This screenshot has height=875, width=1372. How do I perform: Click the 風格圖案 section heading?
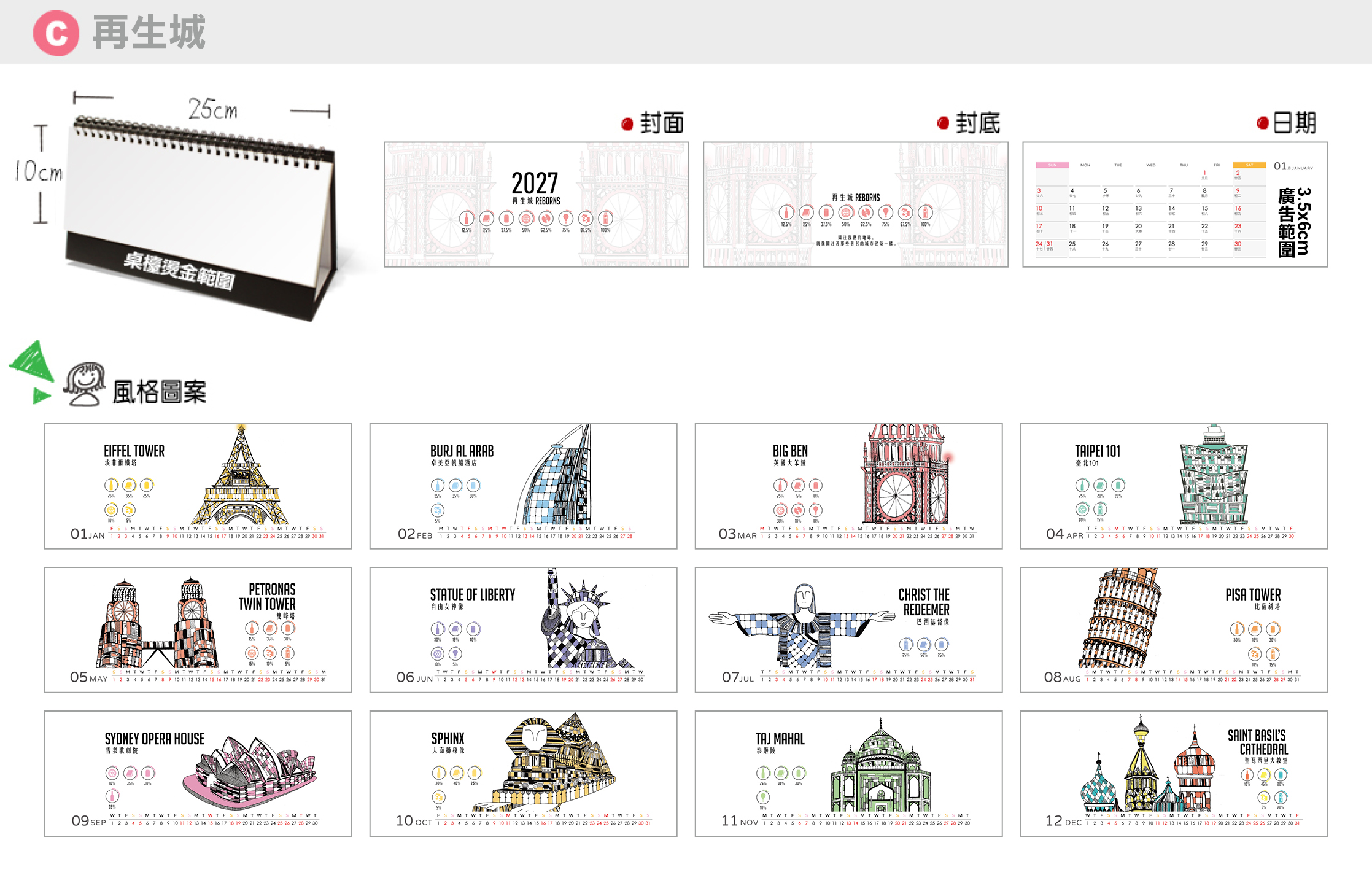click(160, 392)
